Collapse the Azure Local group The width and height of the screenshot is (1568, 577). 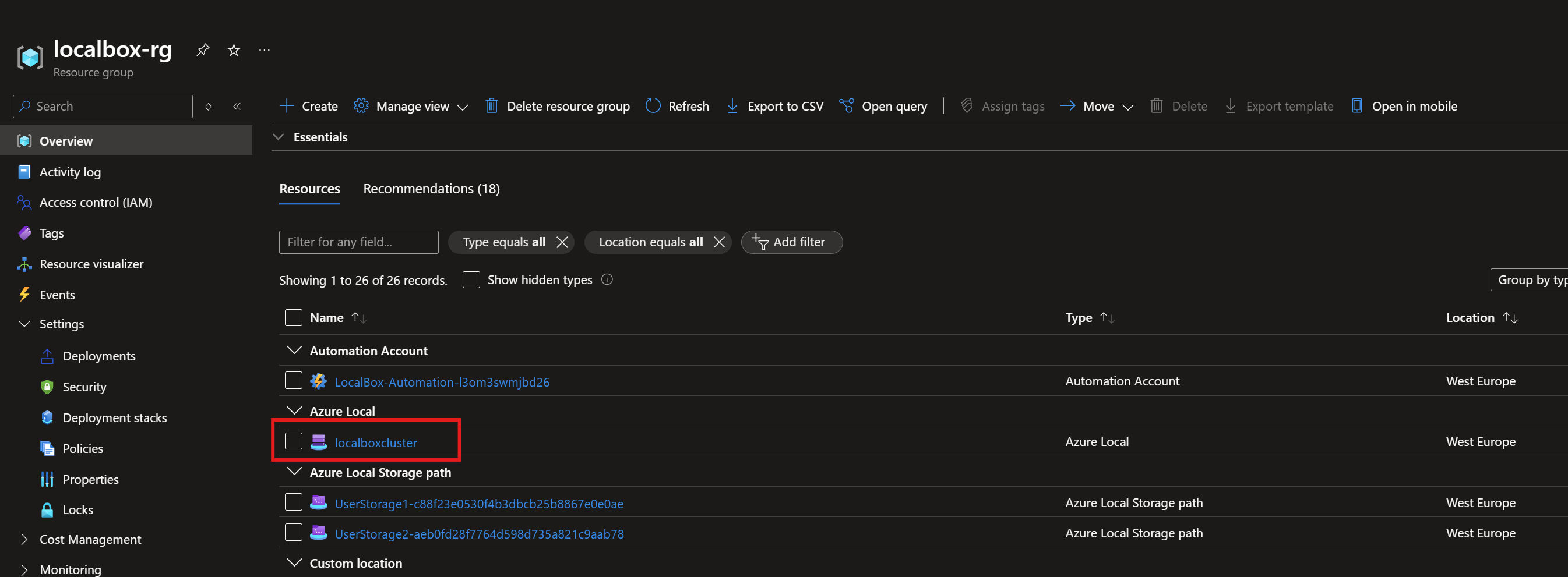(x=295, y=412)
